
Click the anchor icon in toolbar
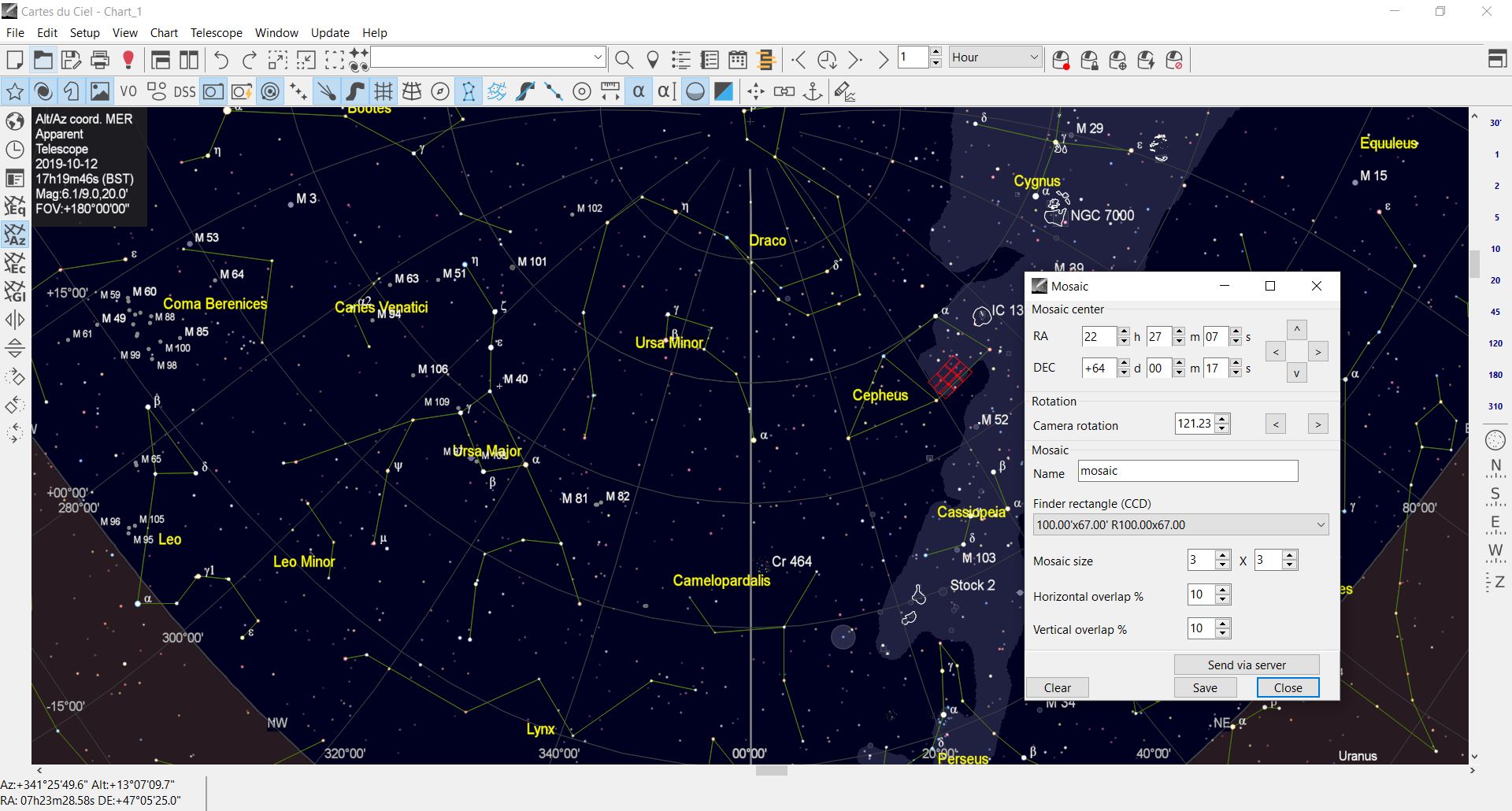click(x=813, y=92)
